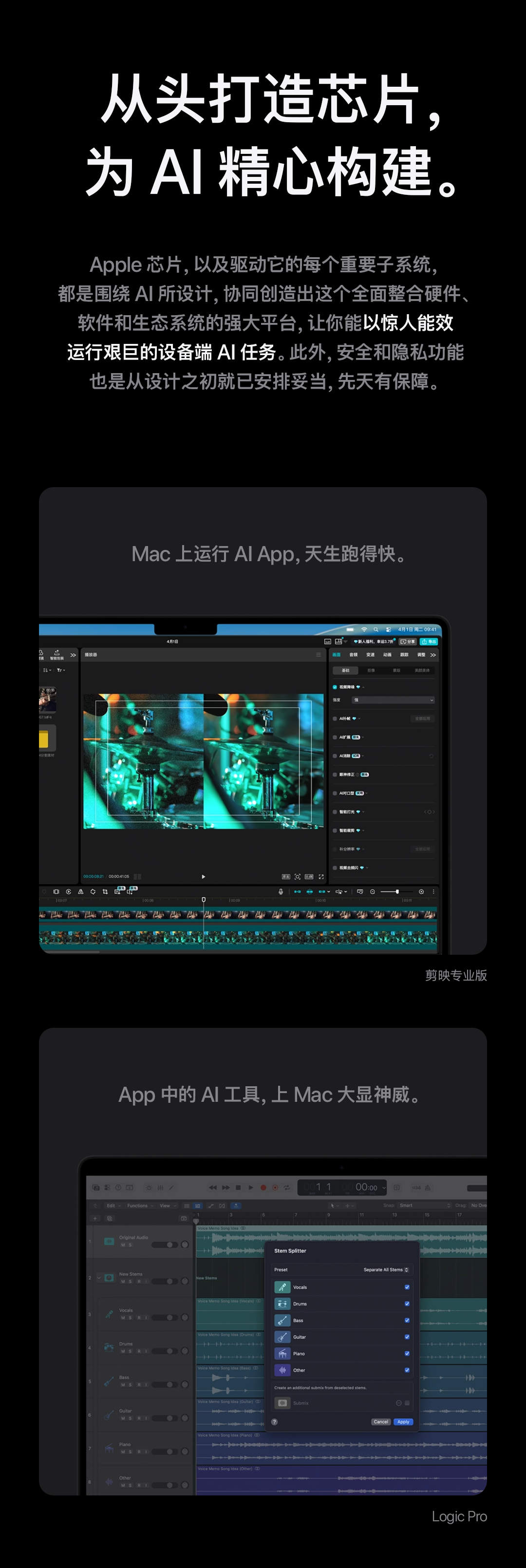Disable the 视频降噪 checkbox

[x=335, y=687]
